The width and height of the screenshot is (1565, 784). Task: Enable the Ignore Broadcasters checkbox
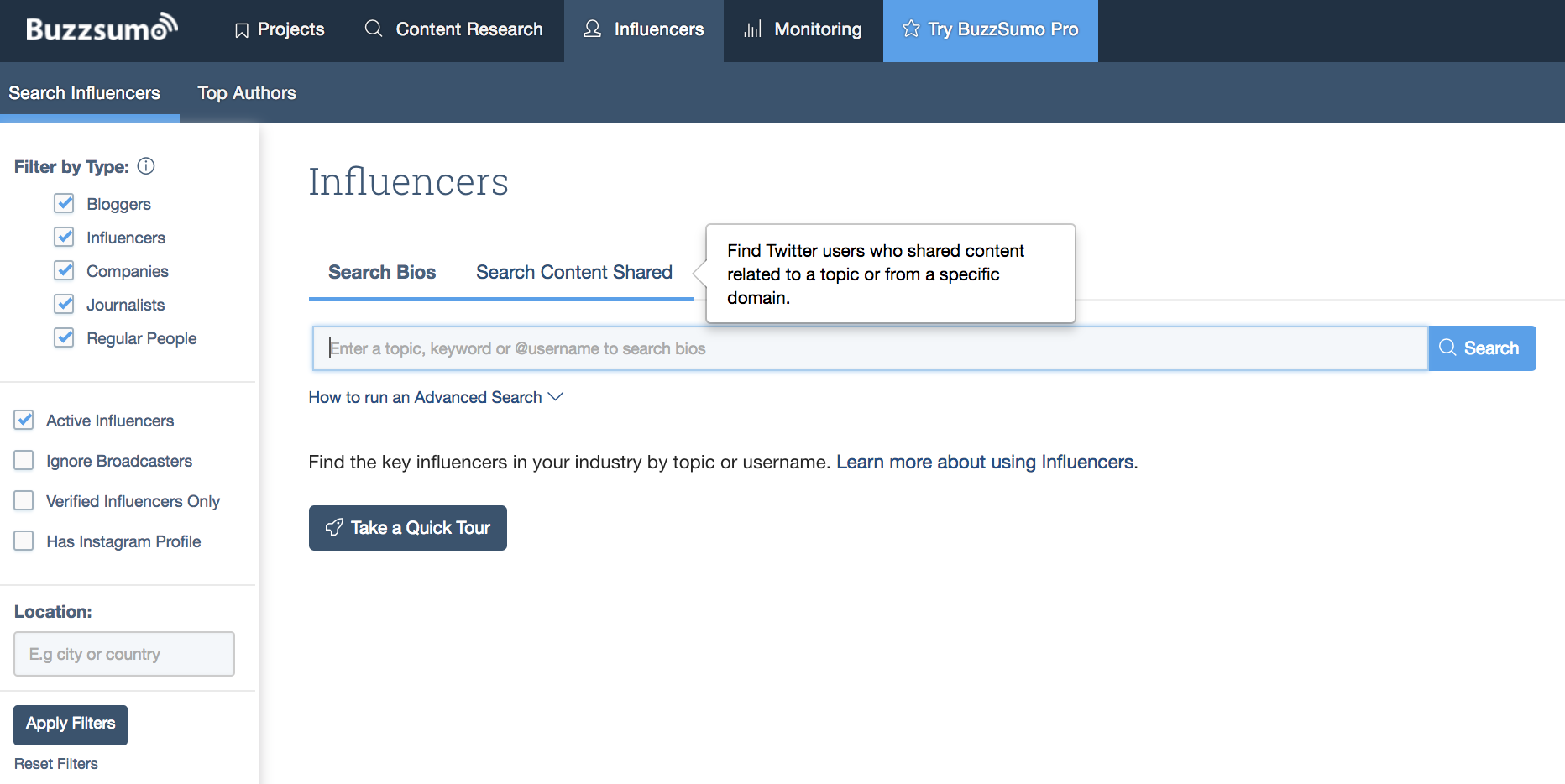pos(24,460)
